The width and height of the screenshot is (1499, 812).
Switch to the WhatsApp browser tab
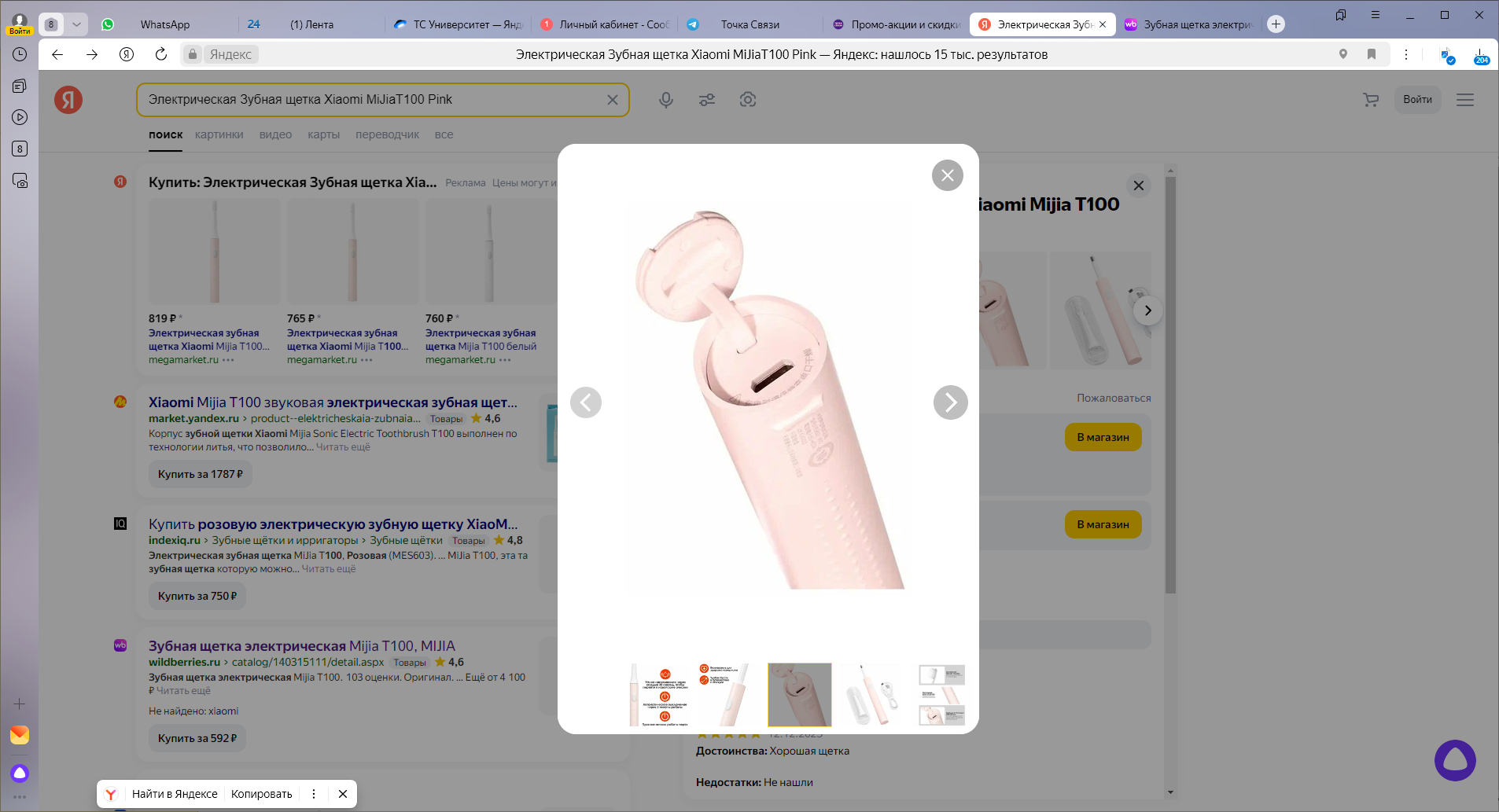click(164, 24)
